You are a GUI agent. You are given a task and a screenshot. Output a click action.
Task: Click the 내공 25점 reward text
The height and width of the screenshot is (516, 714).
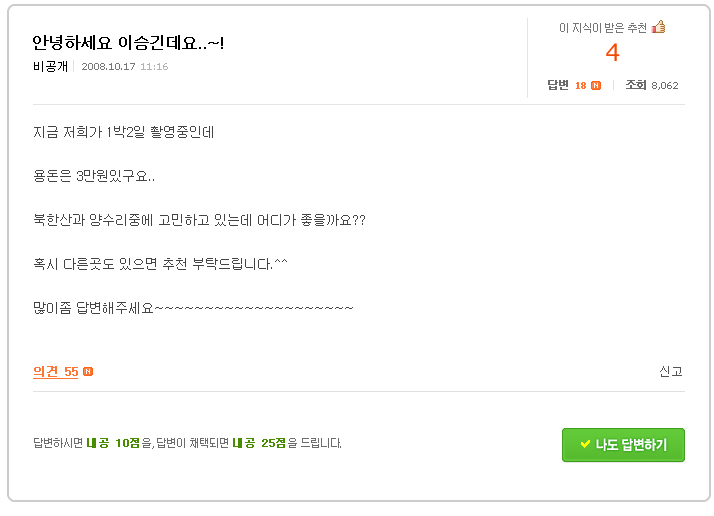259,443
